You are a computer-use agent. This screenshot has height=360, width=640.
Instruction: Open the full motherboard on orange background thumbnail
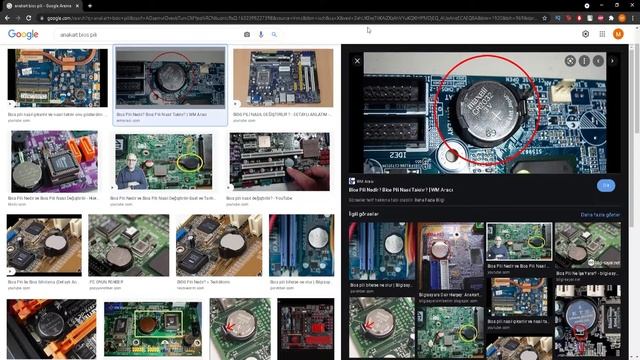click(x=283, y=78)
